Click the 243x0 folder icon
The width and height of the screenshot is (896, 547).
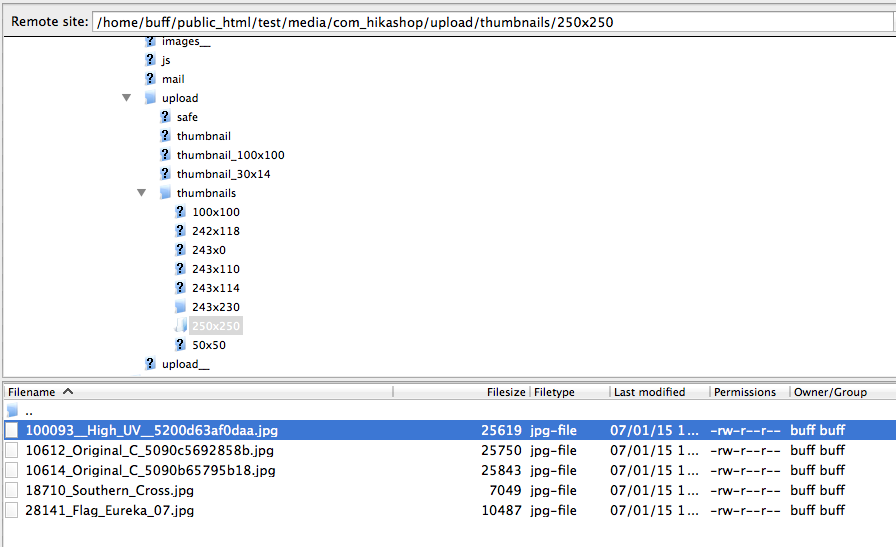pyautogui.click(x=180, y=249)
